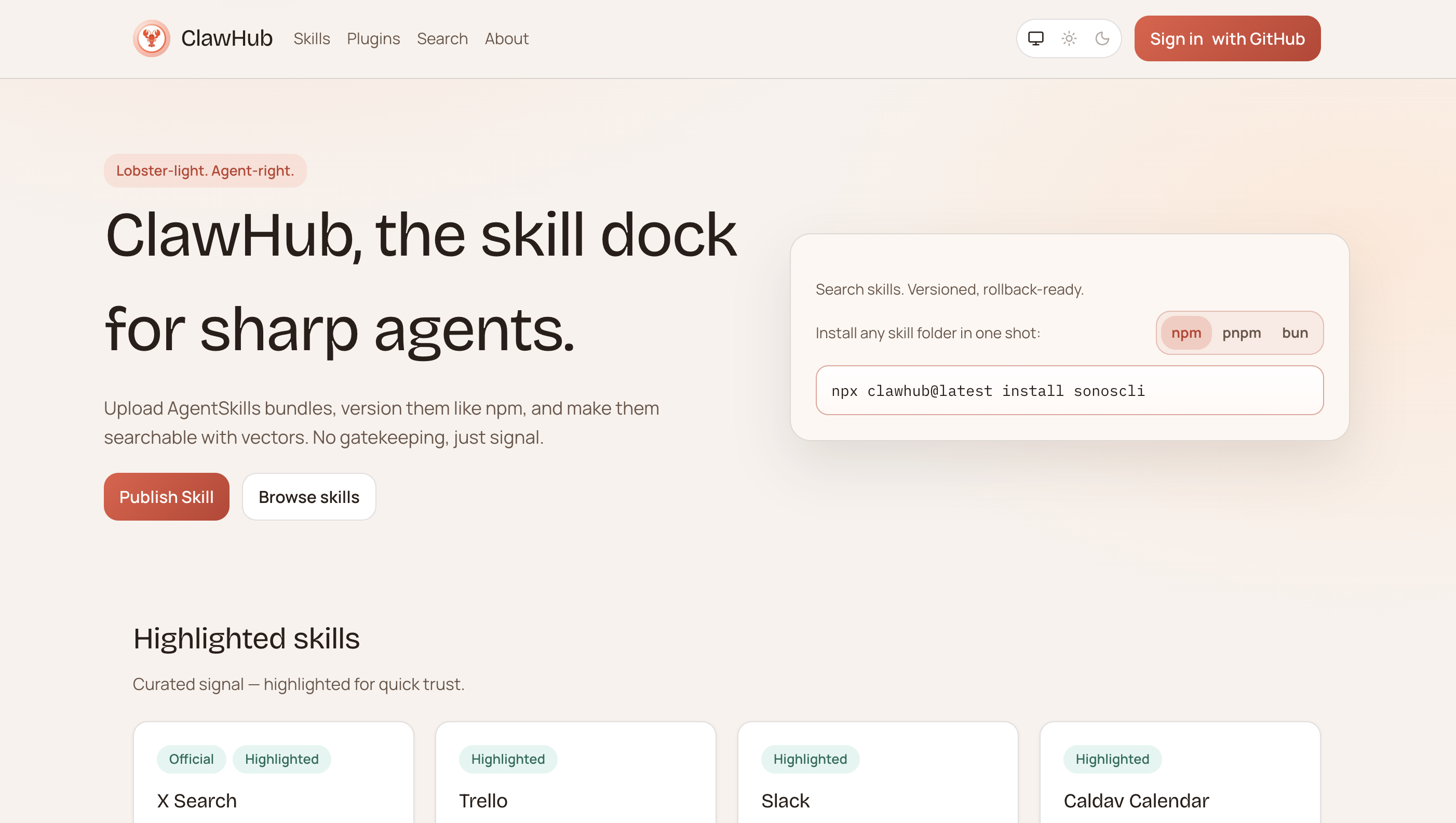Click the Browse skills button
The height and width of the screenshot is (823, 1456).
[308, 497]
